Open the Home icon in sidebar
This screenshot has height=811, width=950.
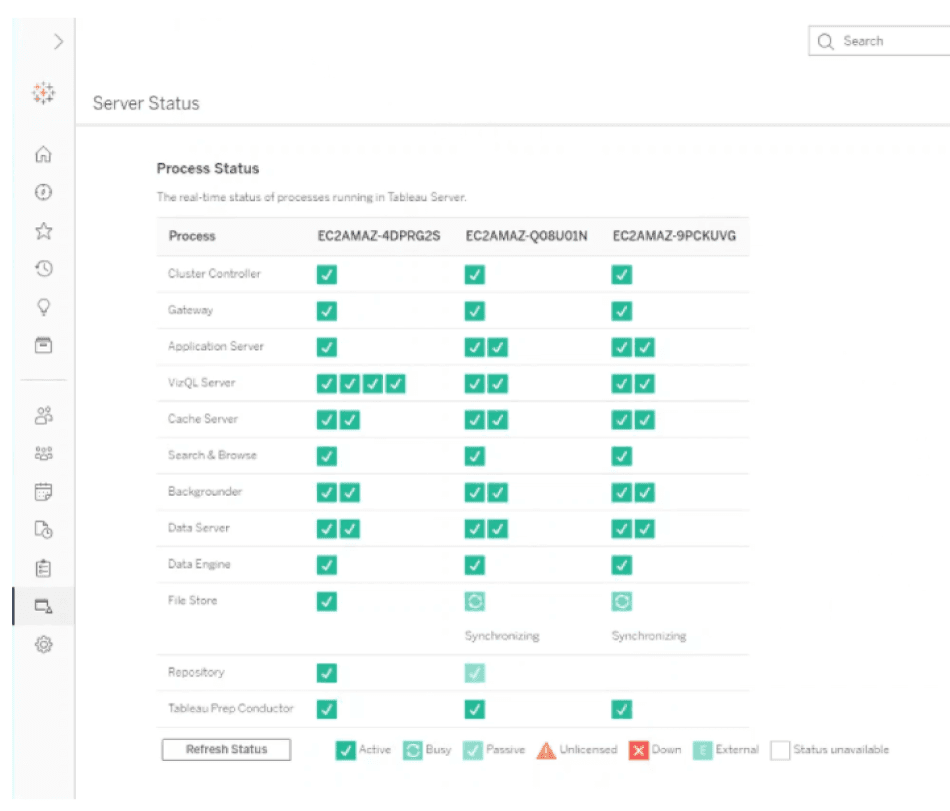pos(43,154)
